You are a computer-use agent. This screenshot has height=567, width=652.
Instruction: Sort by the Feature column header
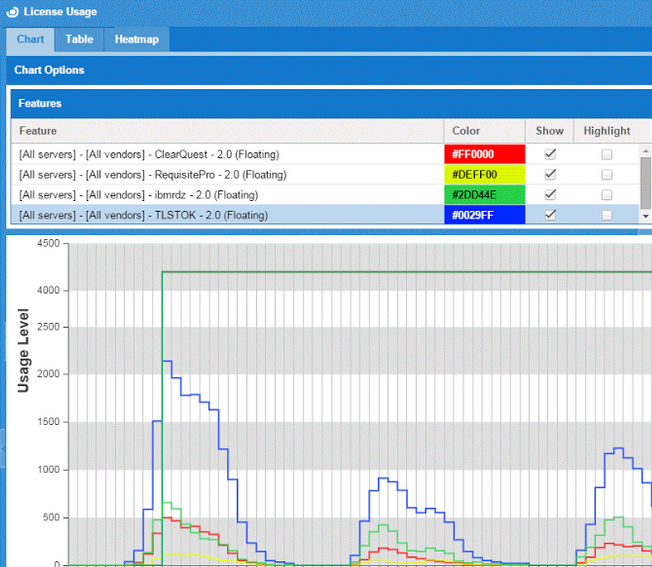[38, 131]
